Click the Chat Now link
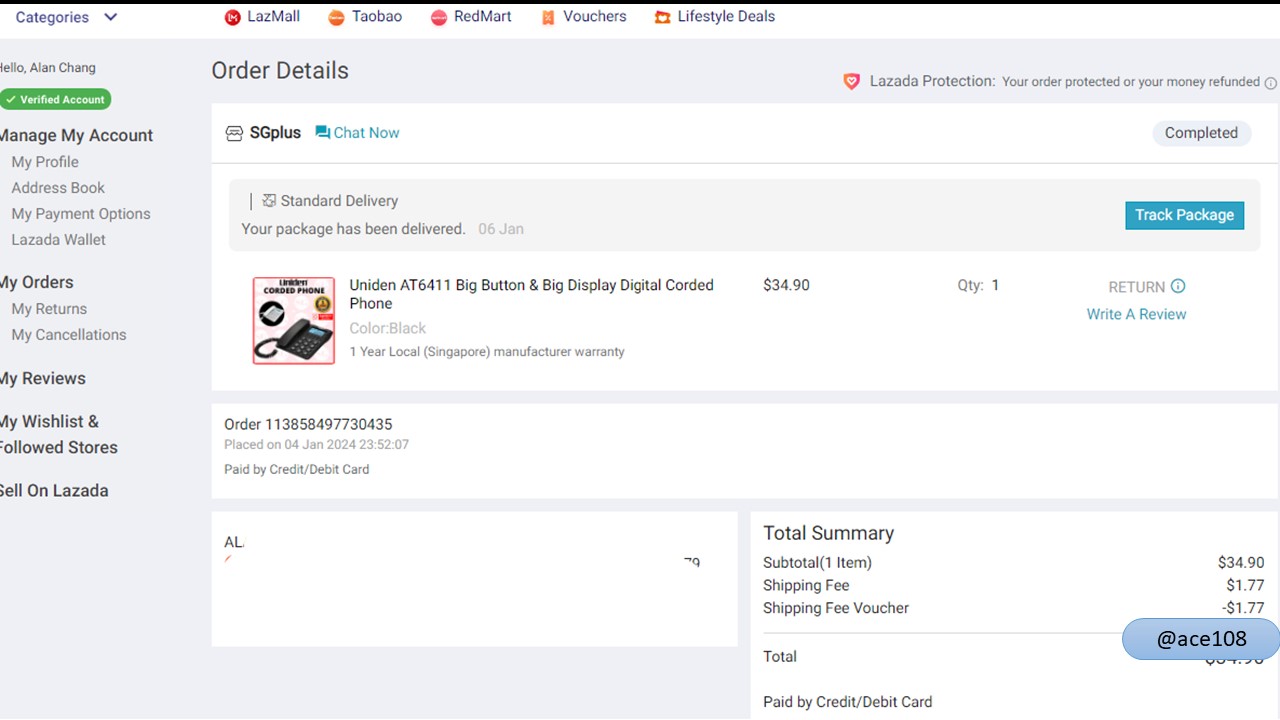Viewport: 1280px width, 720px height. [366, 133]
